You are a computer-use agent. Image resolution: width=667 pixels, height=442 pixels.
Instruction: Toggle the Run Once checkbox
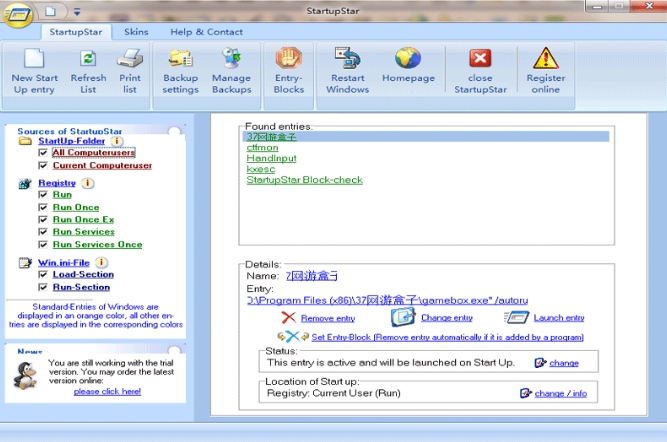click(43, 207)
